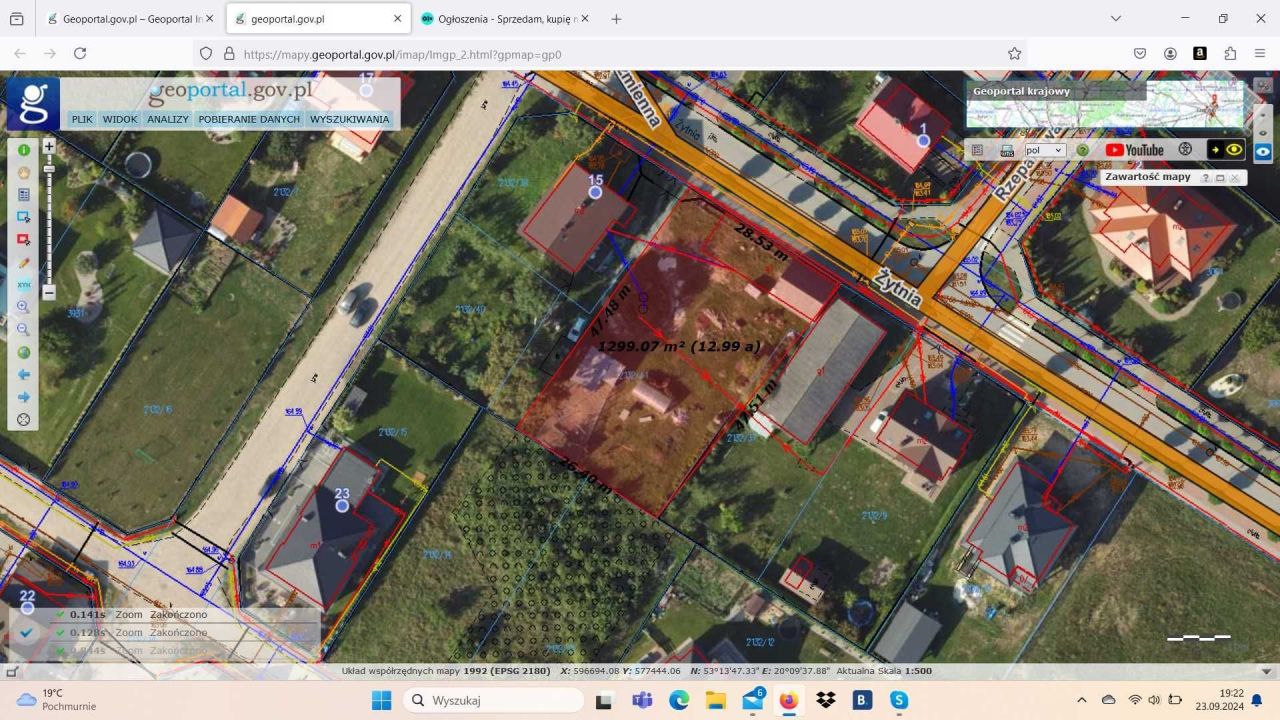Screen dimensions: 1280x720
Task: Open the language dropdown showing pol
Action: 1045,150
